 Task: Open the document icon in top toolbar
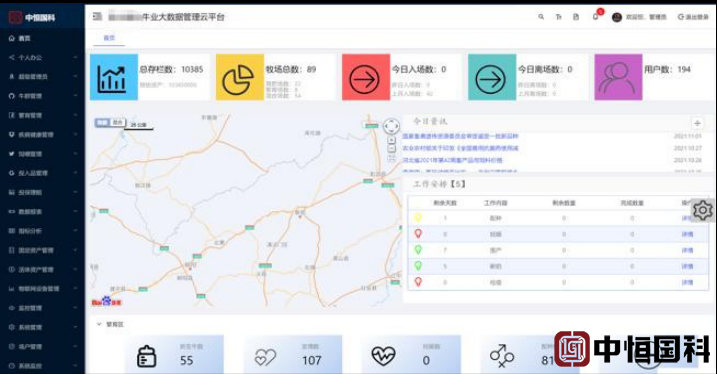click(x=576, y=17)
